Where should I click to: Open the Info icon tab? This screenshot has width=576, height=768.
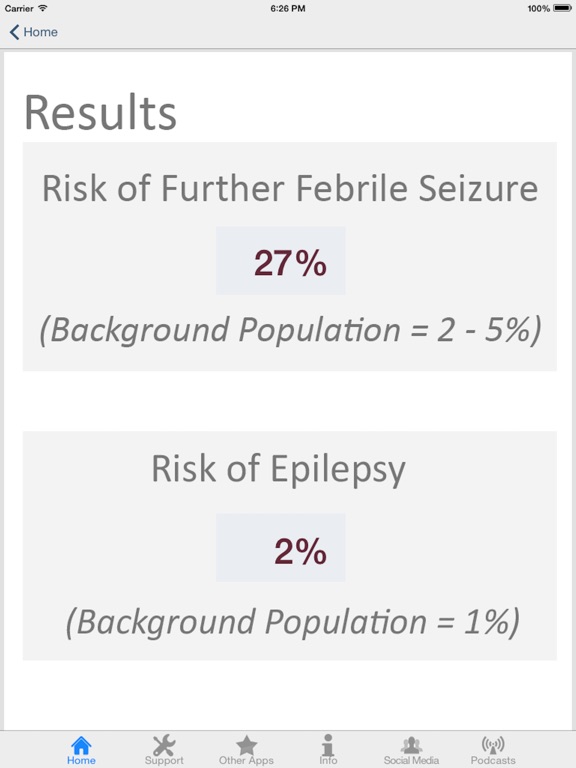tap(328, 745)
